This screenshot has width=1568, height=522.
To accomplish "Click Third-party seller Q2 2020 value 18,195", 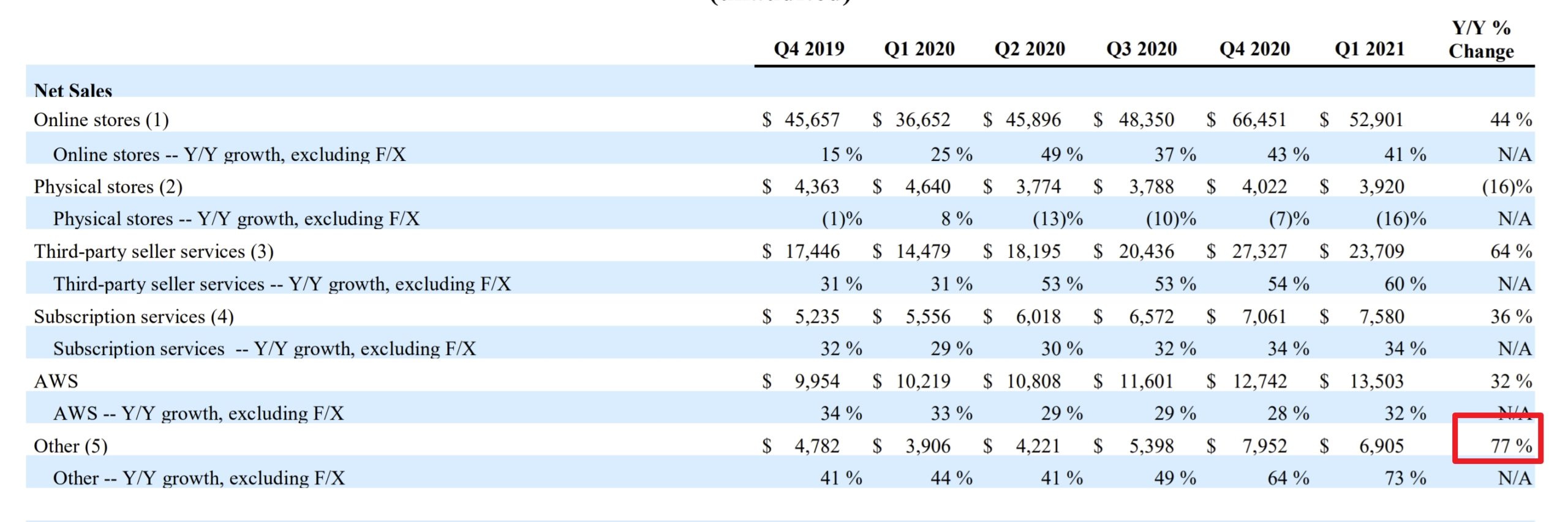I will pos(1033,252).
